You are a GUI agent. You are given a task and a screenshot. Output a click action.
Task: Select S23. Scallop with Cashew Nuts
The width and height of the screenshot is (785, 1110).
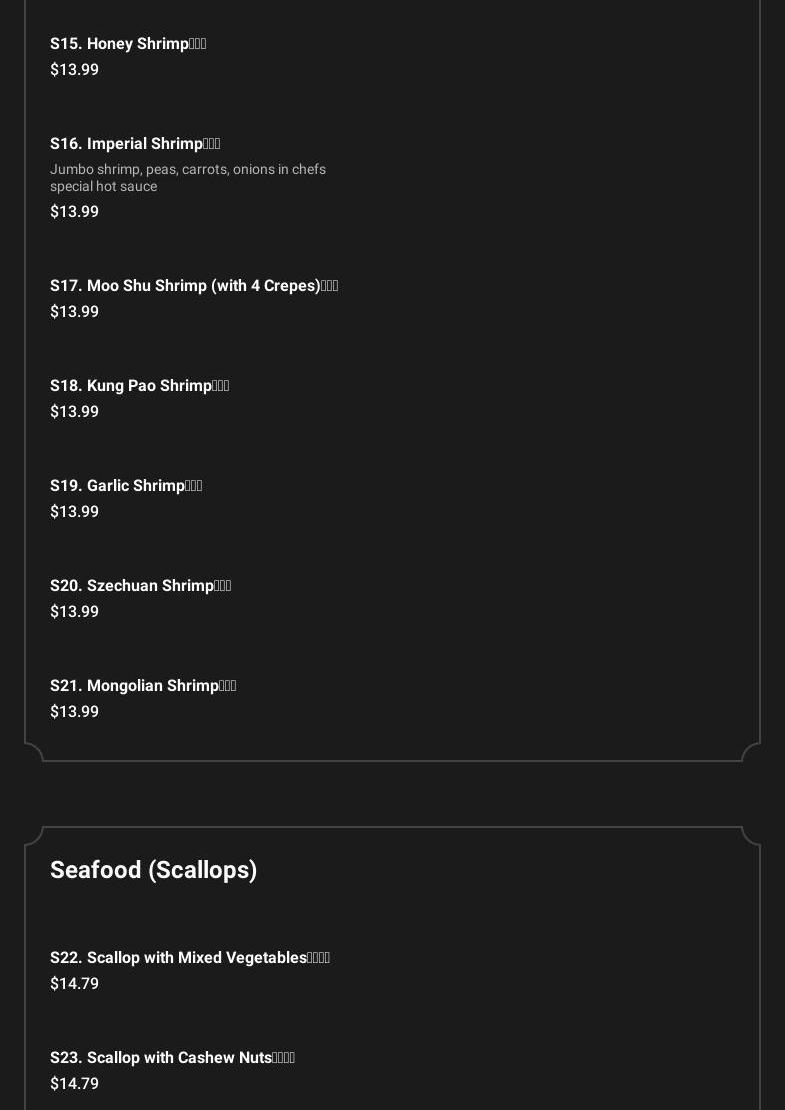pos(172,1057)
